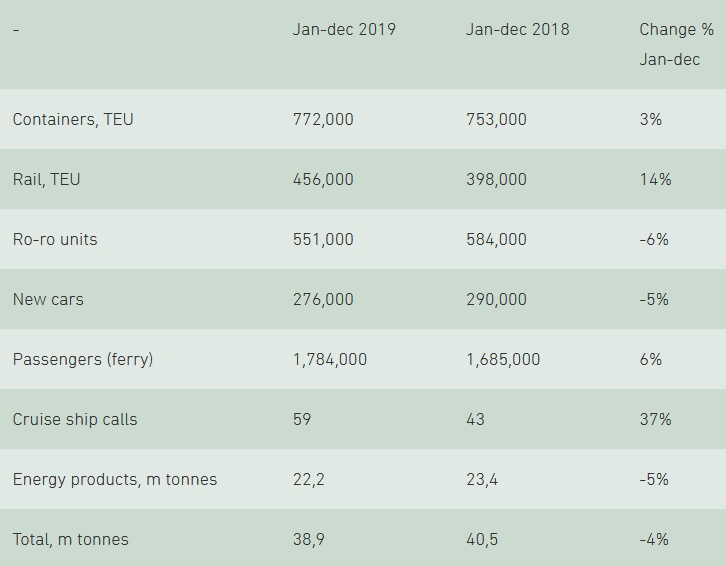
Task: Select the 398,000 rail value for 2018
Action: (x=496, y=179)
